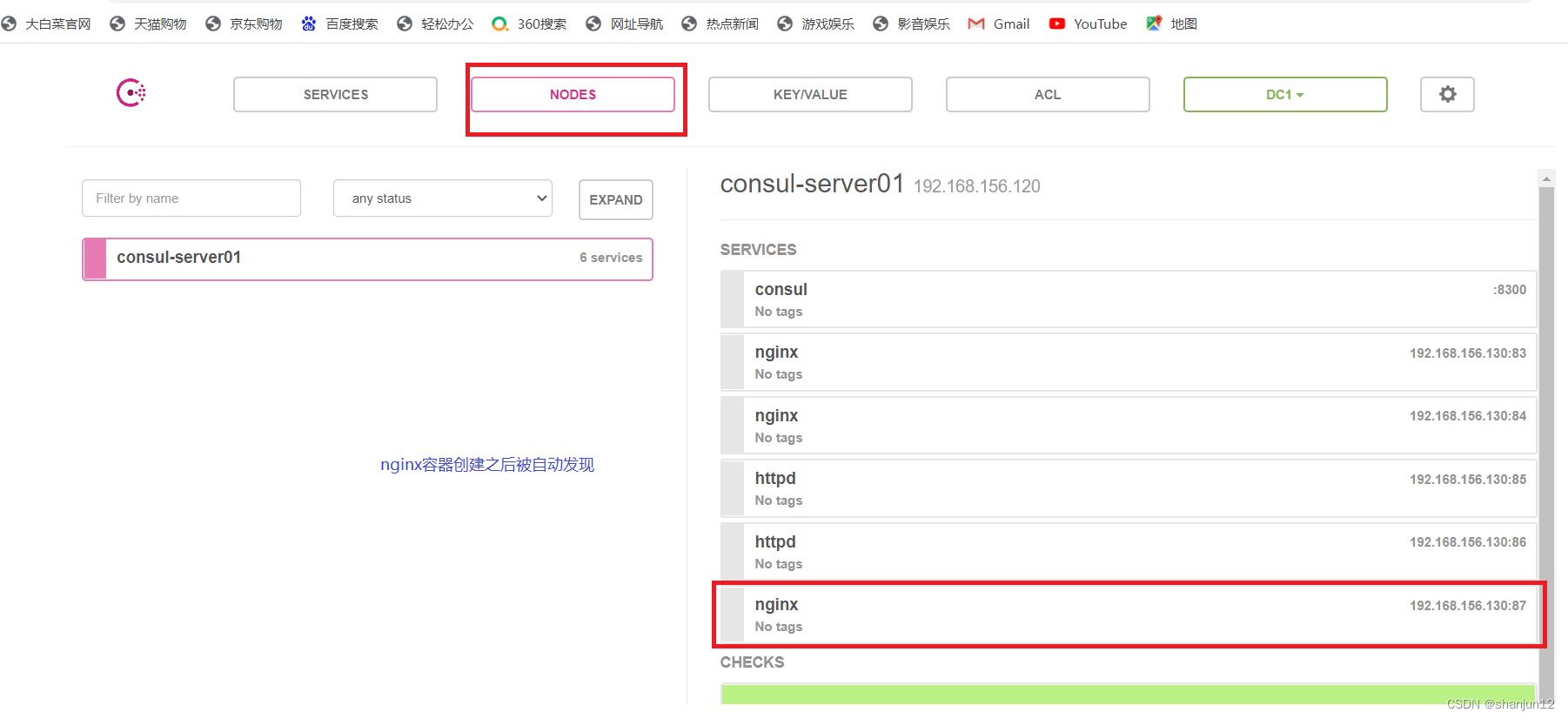Open httpd service at 192.168.156.130:85

pos(1129,488)
